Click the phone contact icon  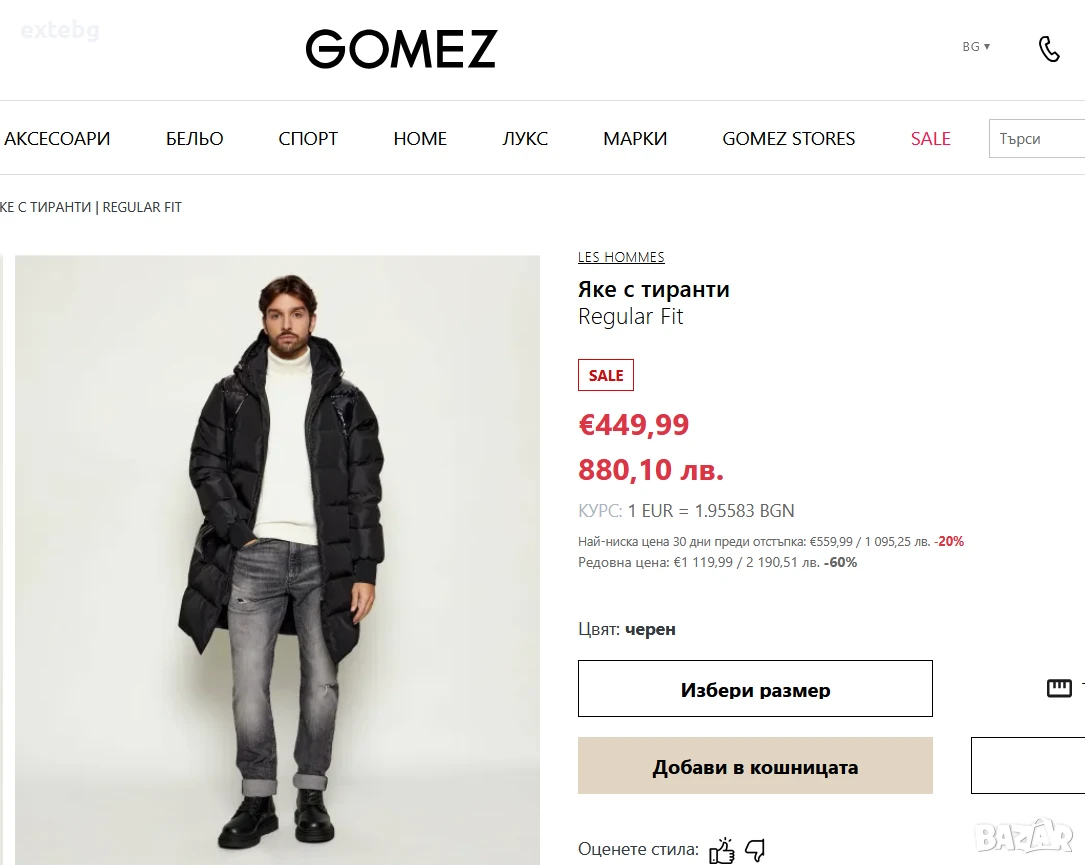click(1049, 48)
